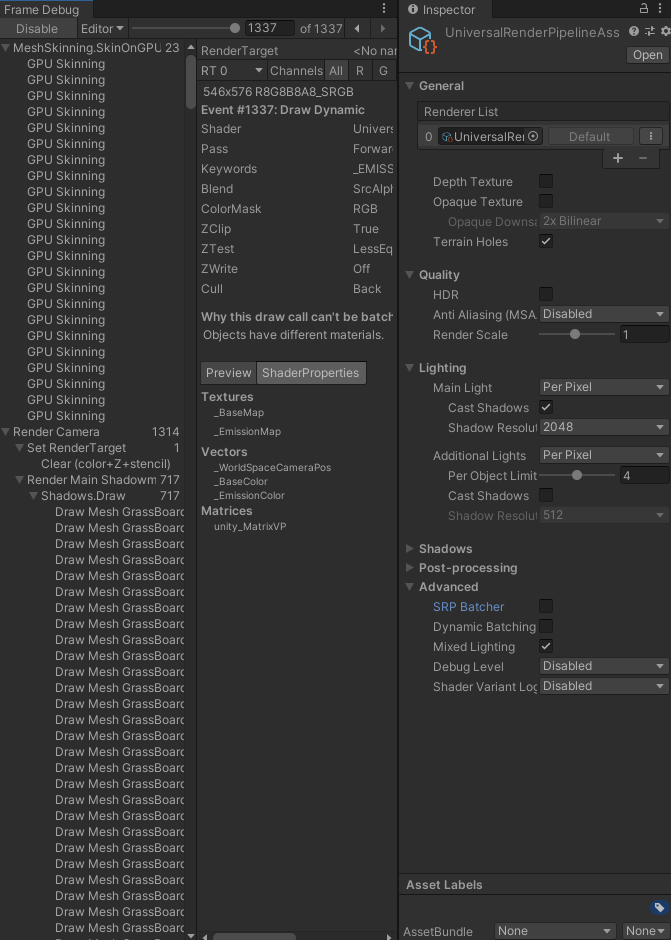Open the Anti Aliasing (MSAA) dropdown
The height and width of the screenshot is (940, 671).
tap(603, 314)
